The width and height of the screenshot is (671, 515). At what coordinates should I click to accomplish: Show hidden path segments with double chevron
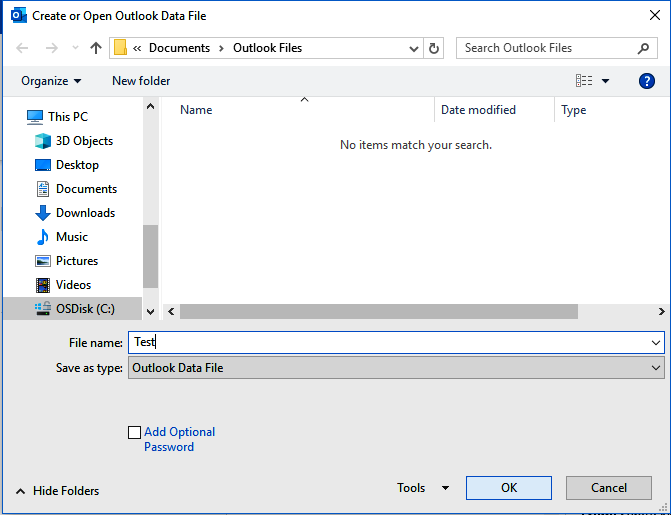pyautogui.click(x=137, y=48)
